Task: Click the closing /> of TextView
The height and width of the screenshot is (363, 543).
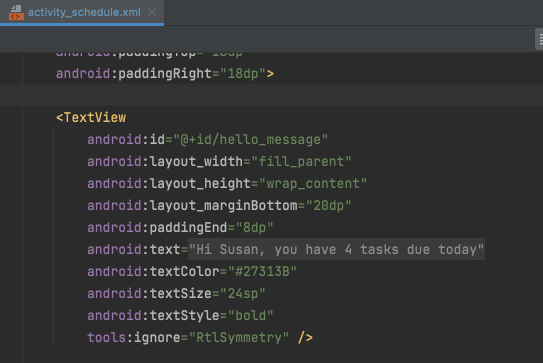Action: [305, 337]
